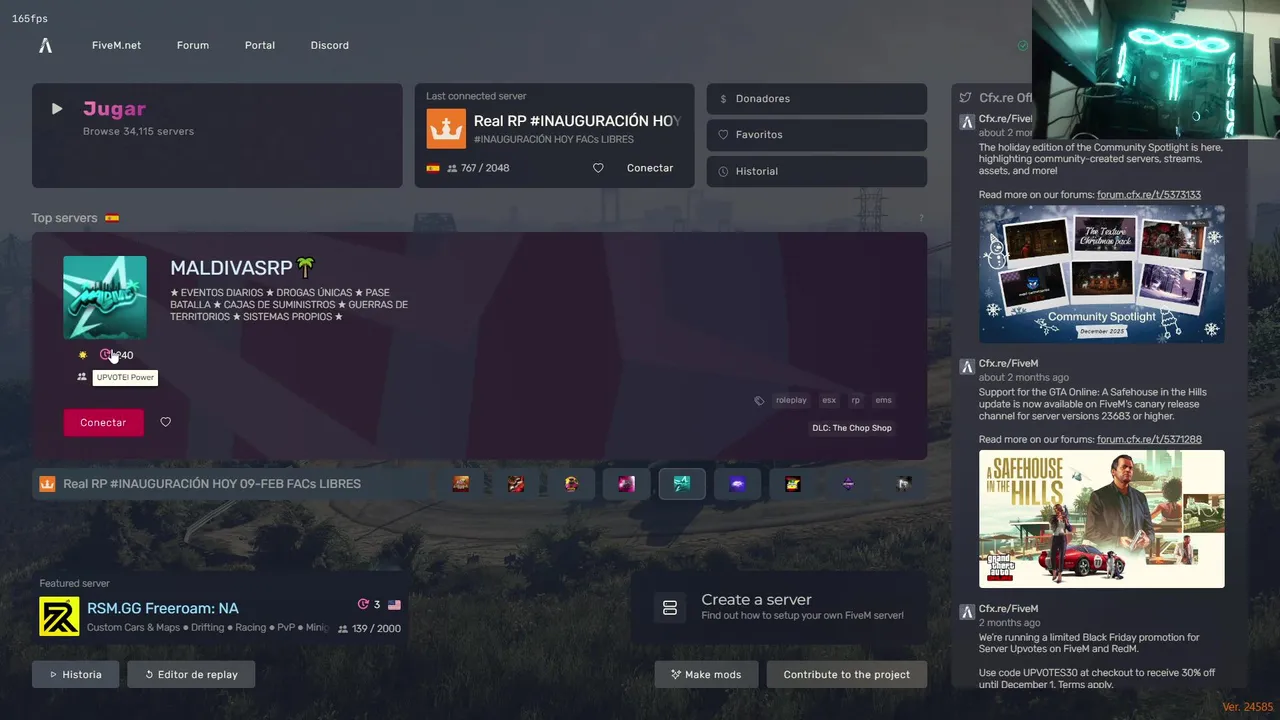This screenshot has height=720, width=1280.
Task: Select the roleplay tag
Action: point(791,400)
